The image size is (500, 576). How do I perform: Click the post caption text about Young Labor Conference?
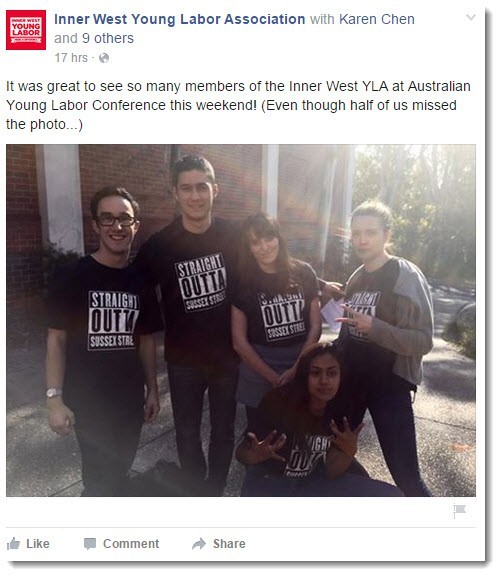pyautogui.click(x=238, y=105)
